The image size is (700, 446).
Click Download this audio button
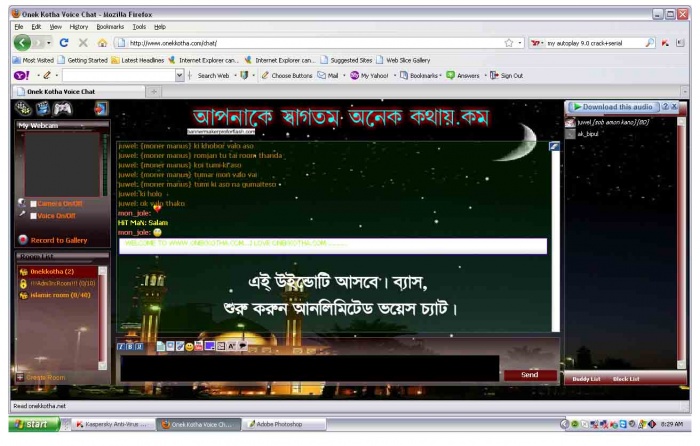pos(613,107)
